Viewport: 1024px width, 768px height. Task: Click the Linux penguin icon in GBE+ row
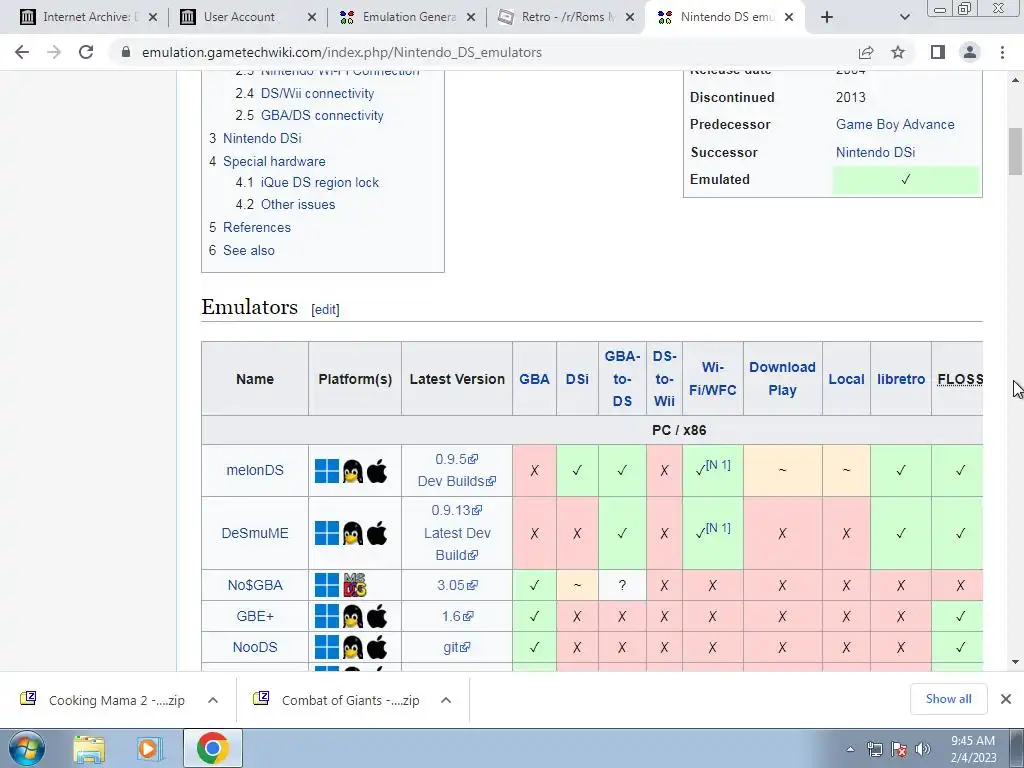[x=353, y=616]
